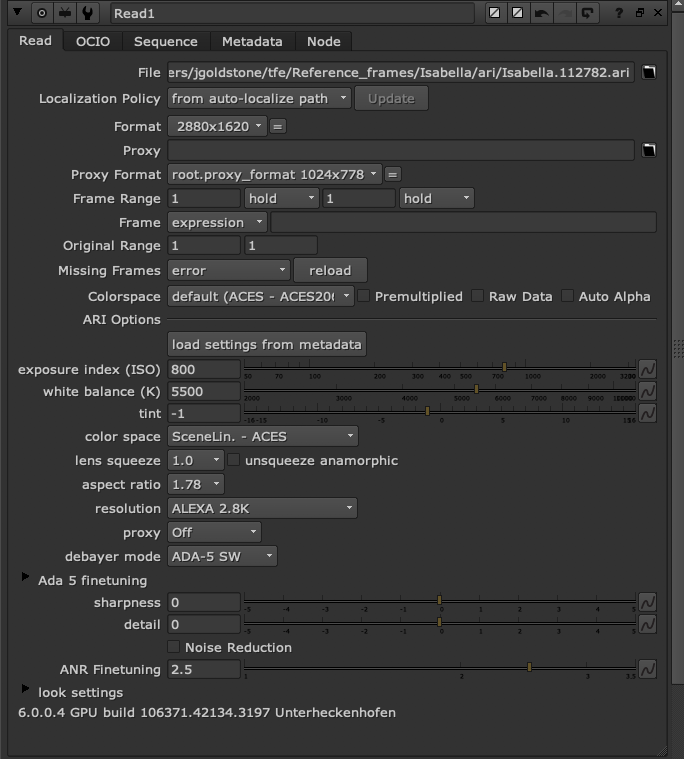Click the white balance (K) slider
The image size is (684, 759).
click(440, 389)
